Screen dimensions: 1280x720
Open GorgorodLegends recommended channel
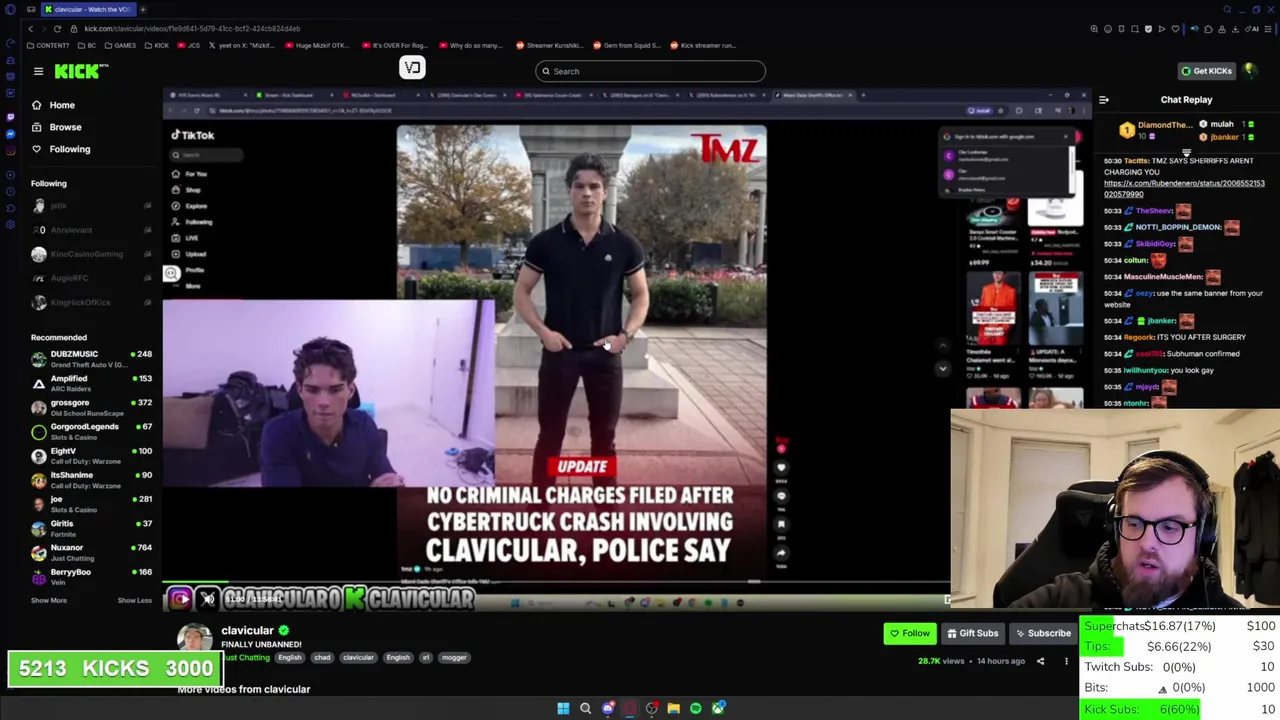click(x=90, y=431)
